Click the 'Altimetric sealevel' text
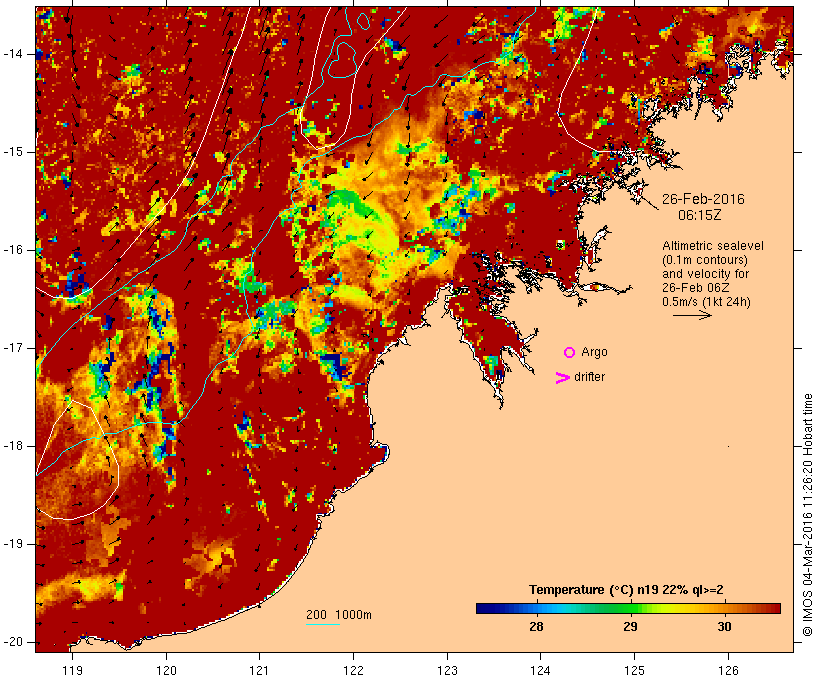Screen dimensions: 820x680 (712, 246)
